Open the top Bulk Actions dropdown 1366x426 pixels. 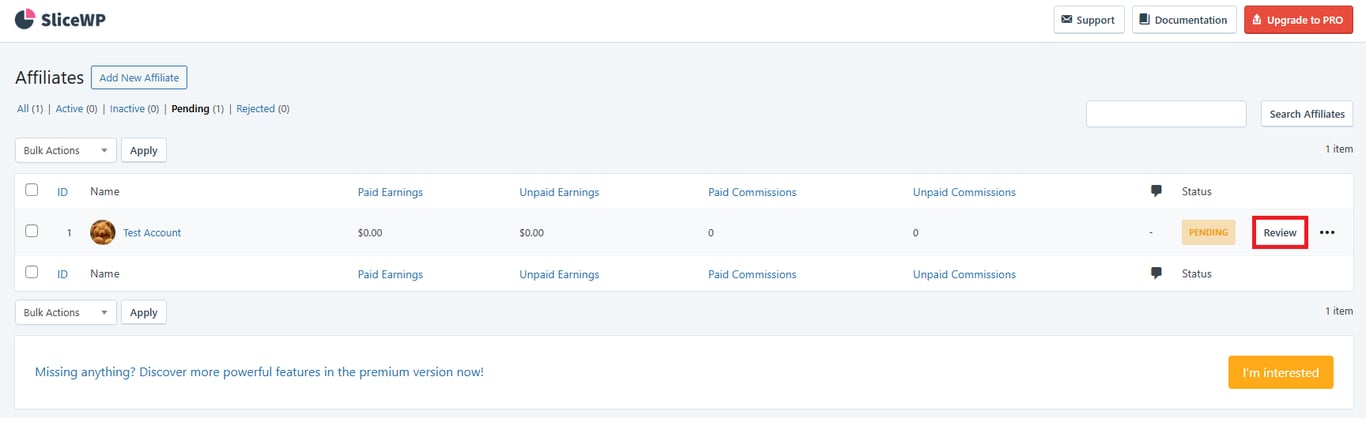(66, 150)
